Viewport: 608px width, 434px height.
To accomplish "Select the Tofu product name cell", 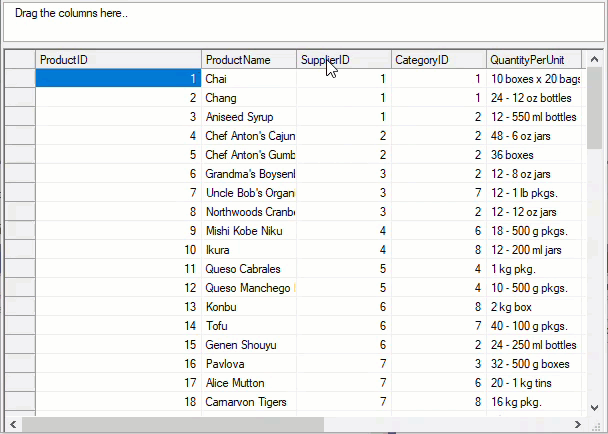I will pos(248,326).
